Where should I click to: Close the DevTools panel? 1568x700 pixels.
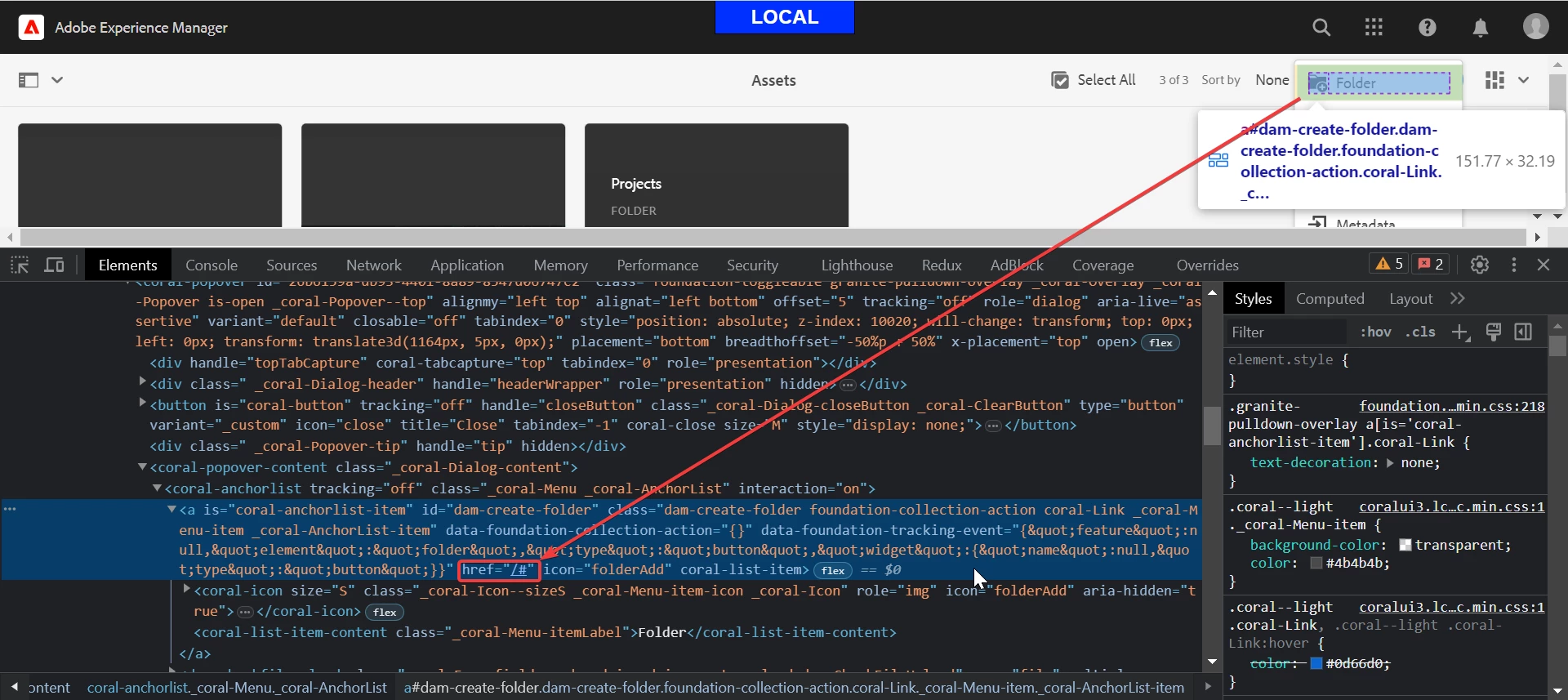[x=1543, y=265]
